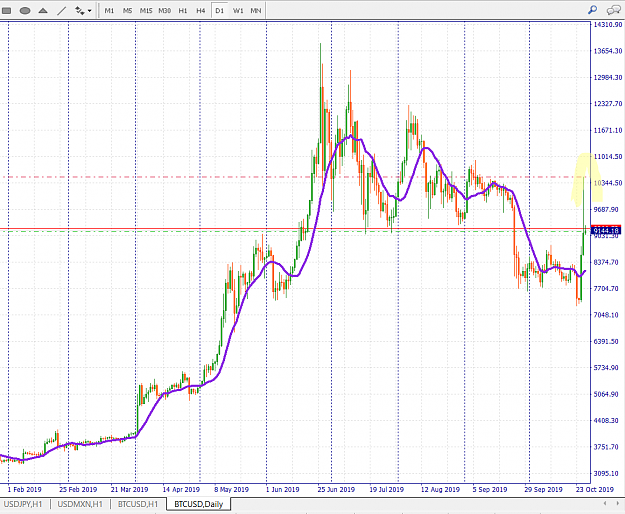Click the 12 Aug 2019 date label
The height and width of the screenshot is (514, 625).
440,489
